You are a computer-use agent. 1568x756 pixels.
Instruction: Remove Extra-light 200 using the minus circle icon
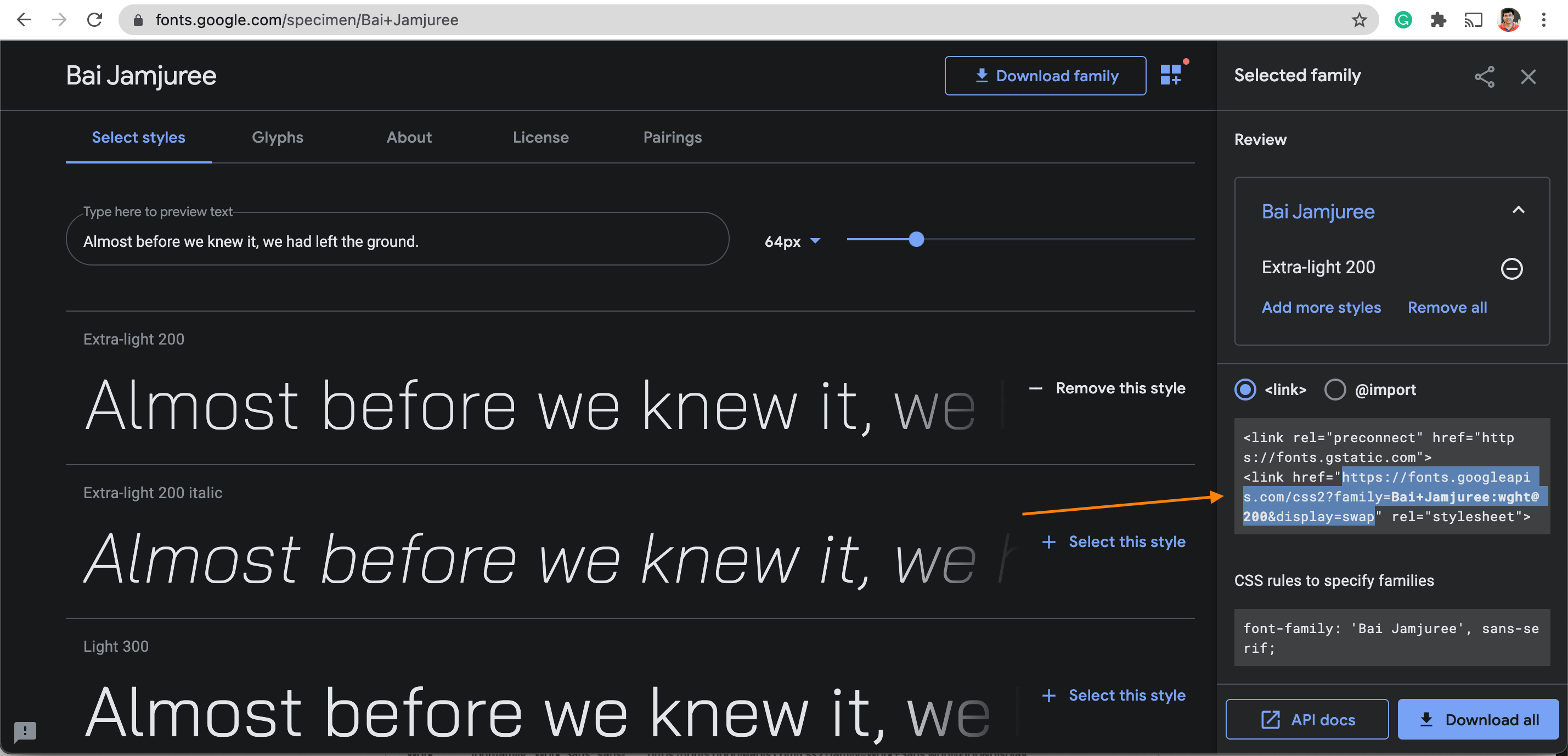[x=1511, y=268]
